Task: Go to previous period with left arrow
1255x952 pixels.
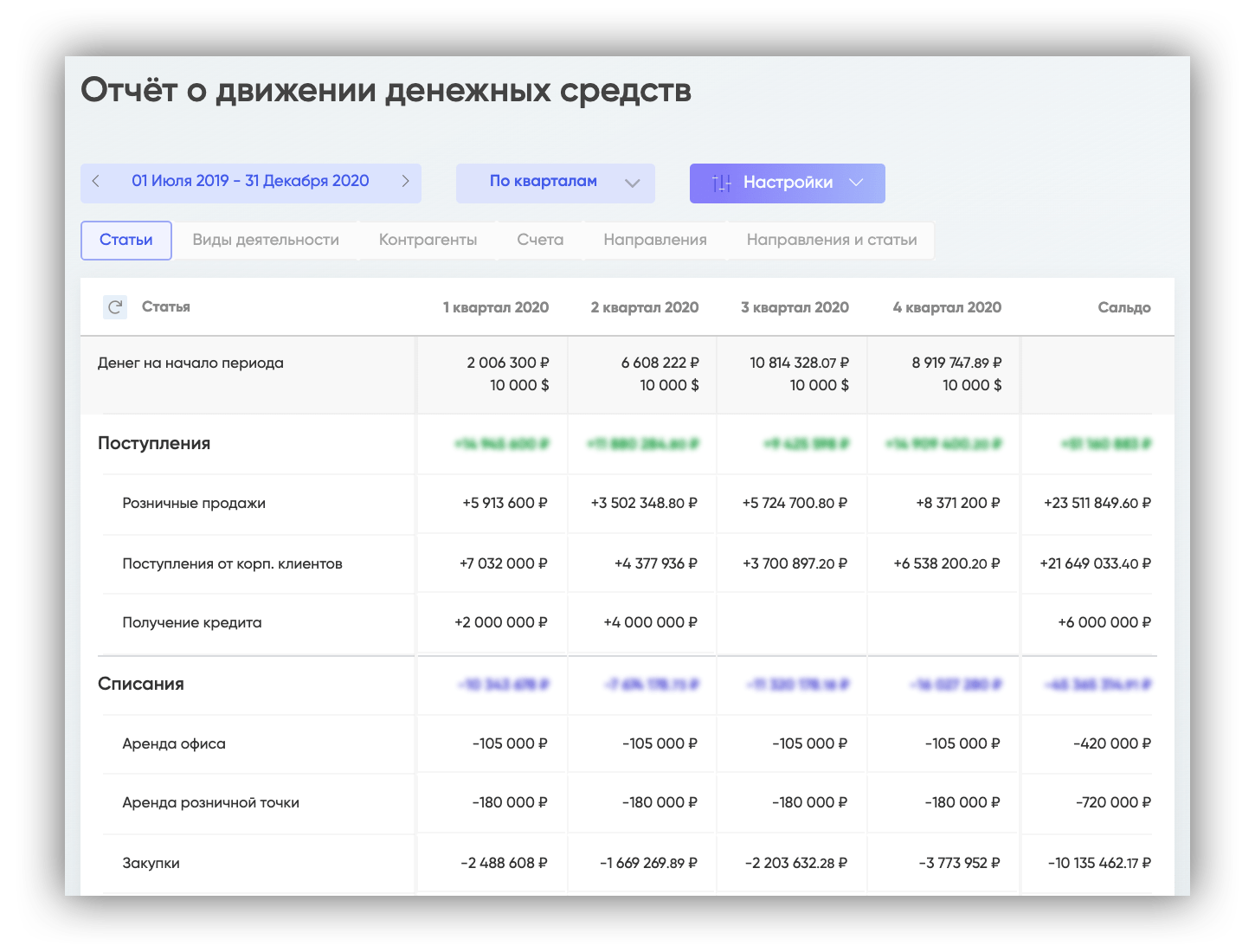Action: 96,182
